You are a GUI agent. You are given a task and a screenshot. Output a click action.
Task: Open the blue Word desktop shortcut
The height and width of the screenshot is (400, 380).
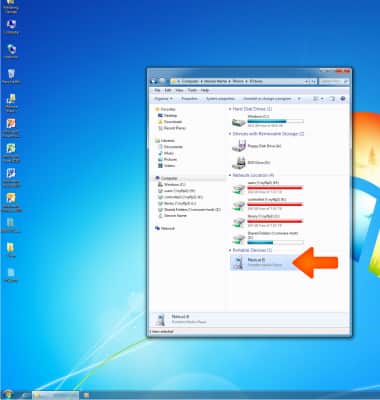tap(11, 177)
